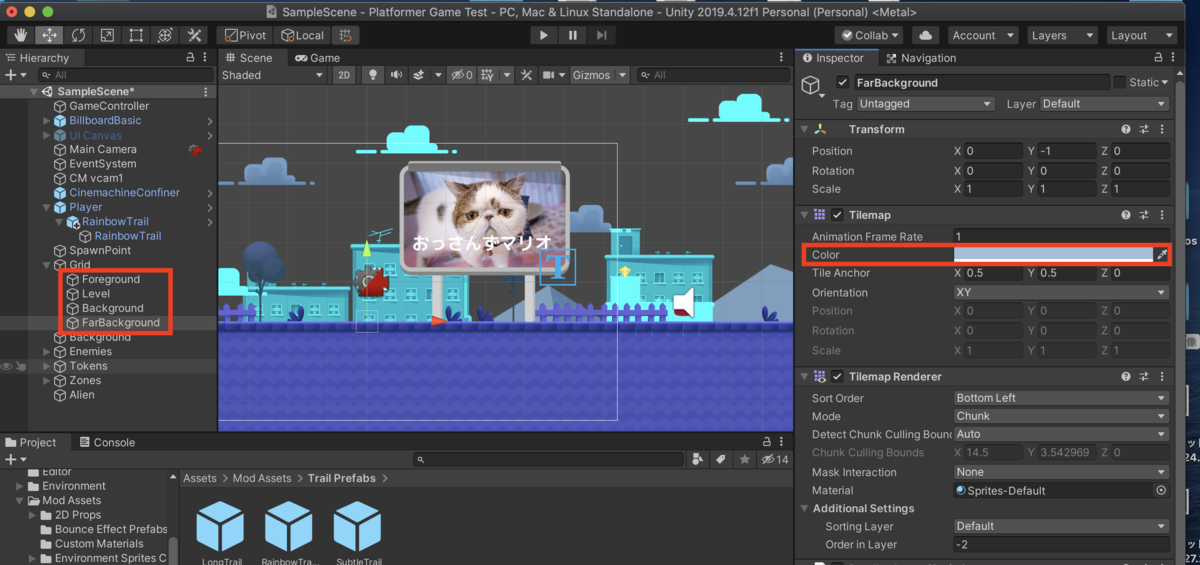The height and width of the screenshot is (565, 1200).
Task: Use the Color eyedropper picker
Action: point(1161,255)
